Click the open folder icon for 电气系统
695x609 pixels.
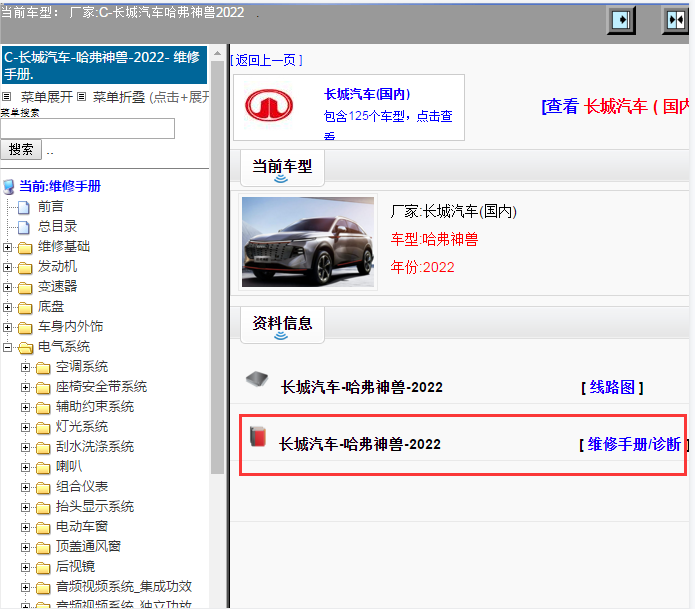coord(25,347)
